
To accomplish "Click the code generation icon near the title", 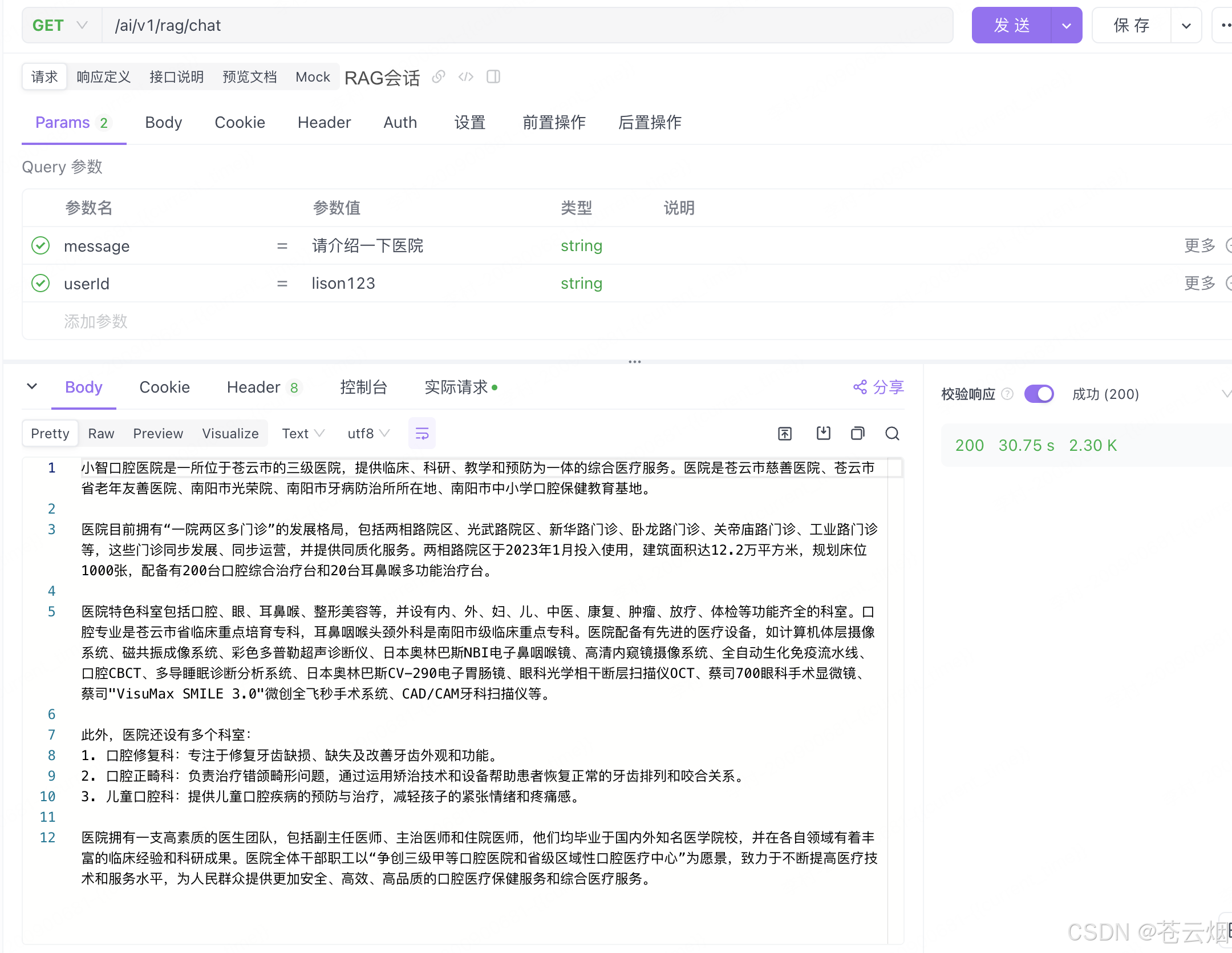I will point(465,76).
